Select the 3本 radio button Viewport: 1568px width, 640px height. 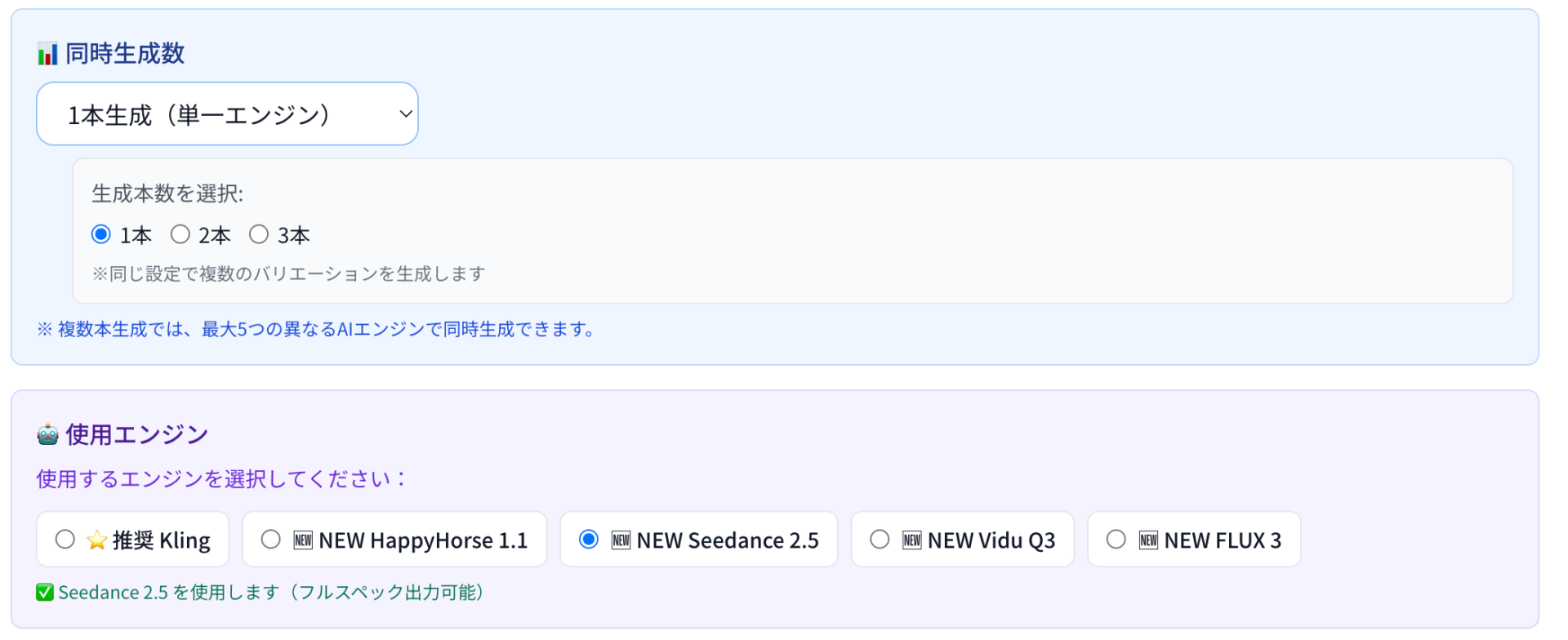click(x=259, y=234)
